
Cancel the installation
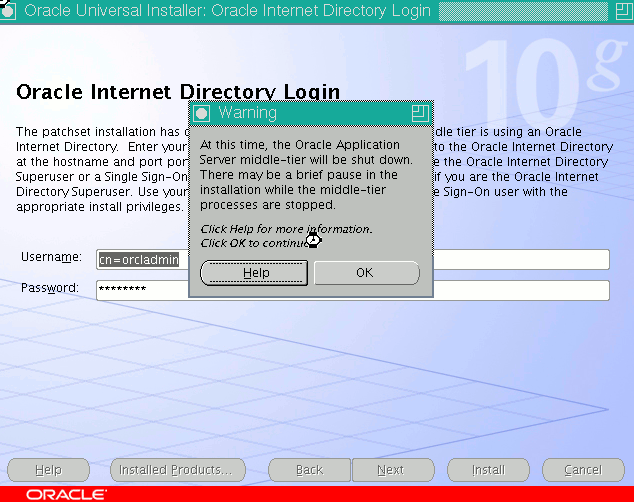pyautogui.click(x=583, y=470)
